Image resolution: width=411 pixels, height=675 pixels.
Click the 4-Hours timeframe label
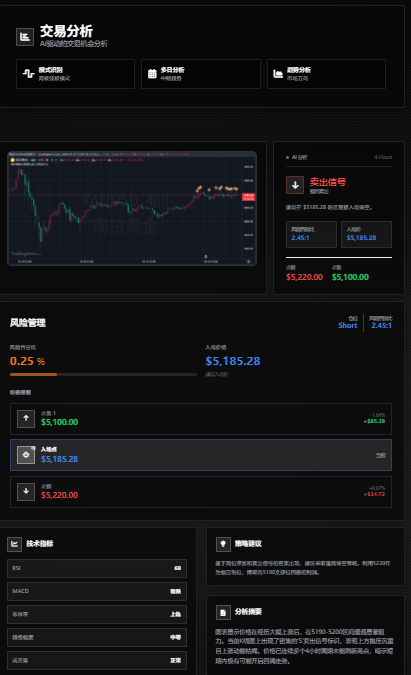383,158
